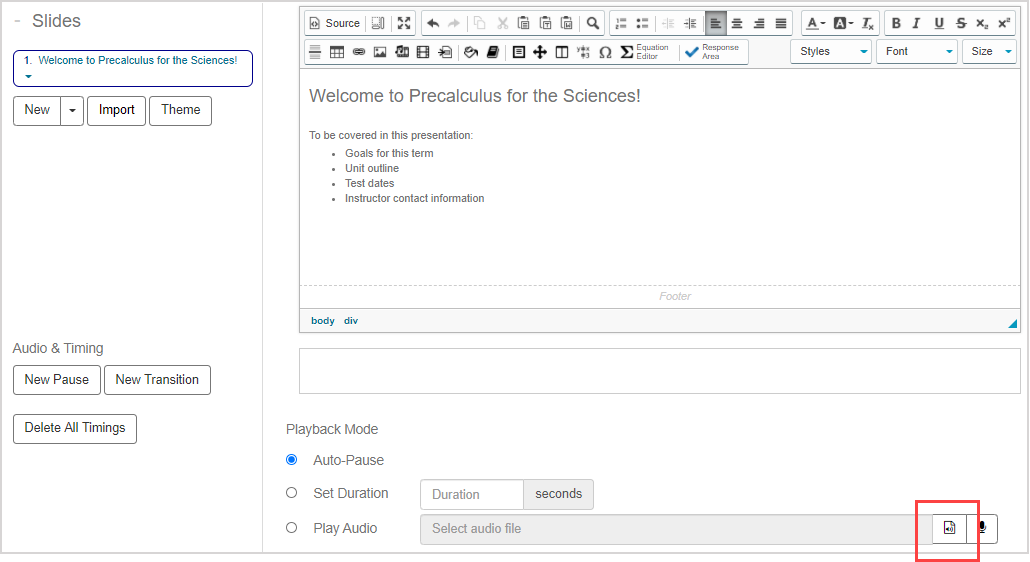
Task: Click the insert link icon
Action: pos(359,52)
